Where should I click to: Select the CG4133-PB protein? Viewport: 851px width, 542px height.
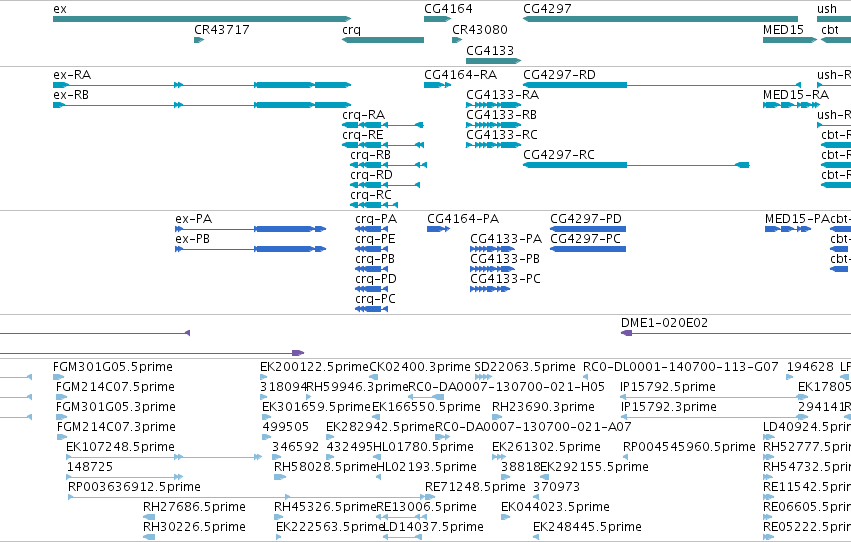pos(492,269)
